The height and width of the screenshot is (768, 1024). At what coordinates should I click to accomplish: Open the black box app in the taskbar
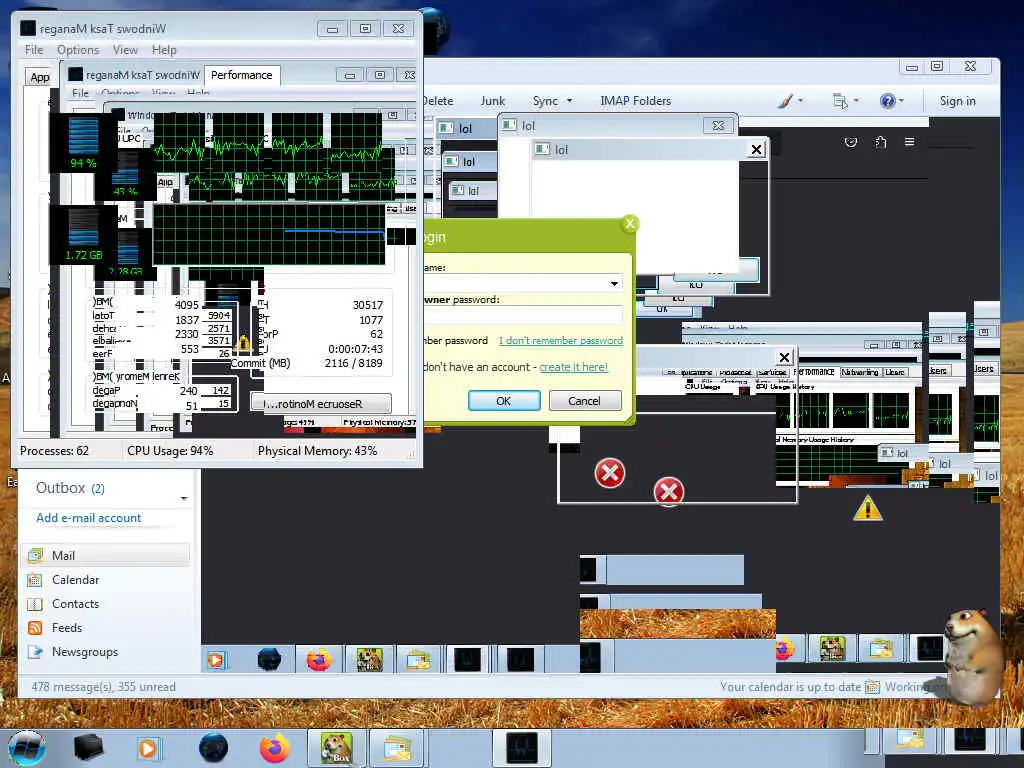pos(88,748)
